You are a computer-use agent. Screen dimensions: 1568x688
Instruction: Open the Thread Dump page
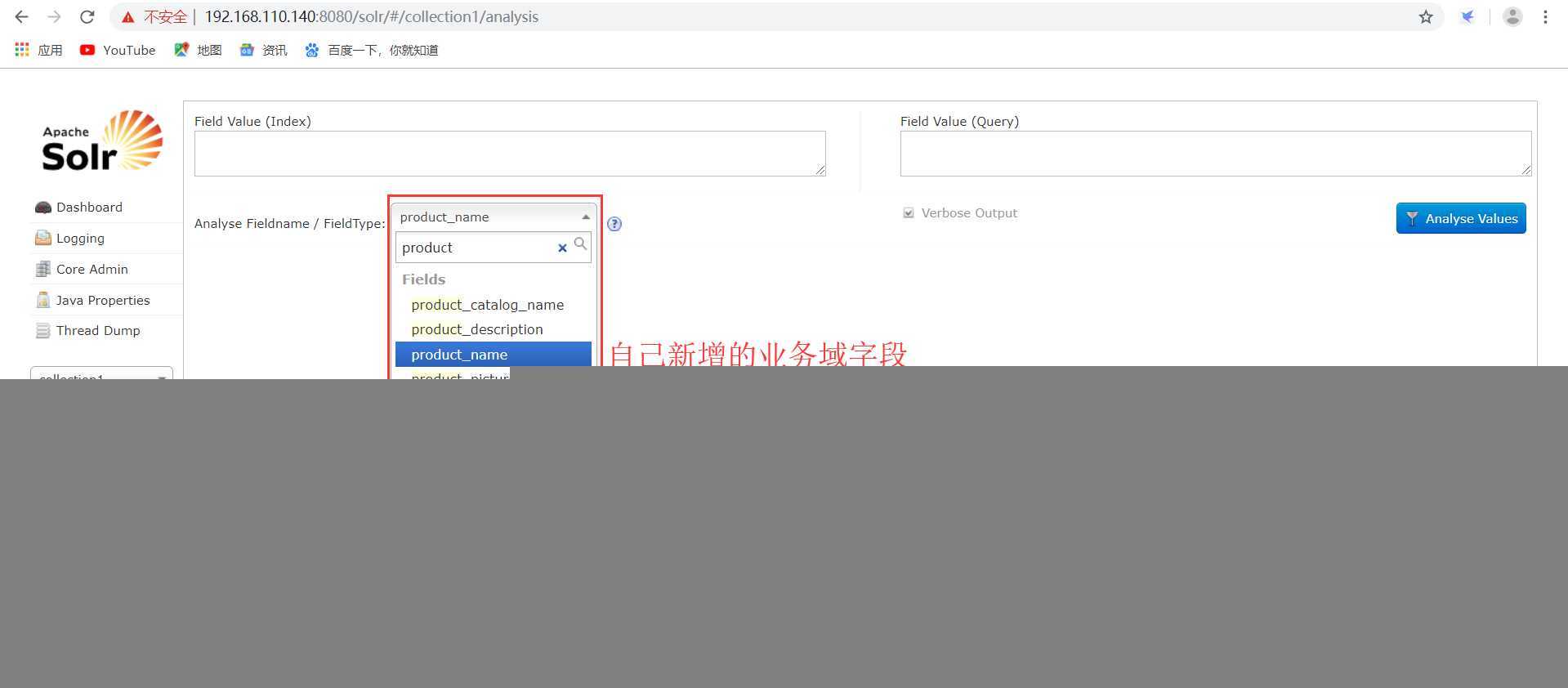click(x=98, y=330)
